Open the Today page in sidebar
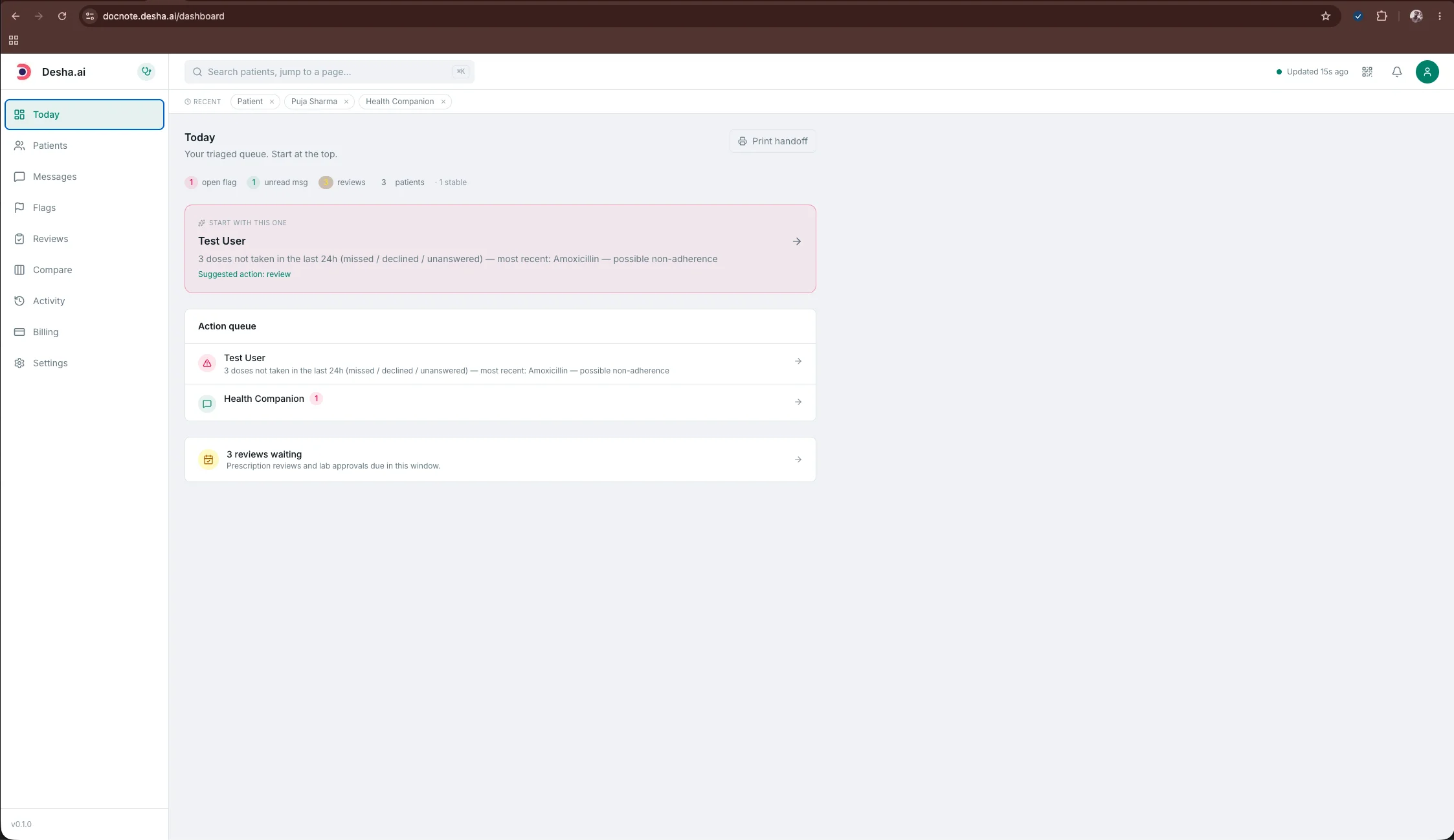The width and height of the screenshot is (1454, 840). tap(84, 115)
